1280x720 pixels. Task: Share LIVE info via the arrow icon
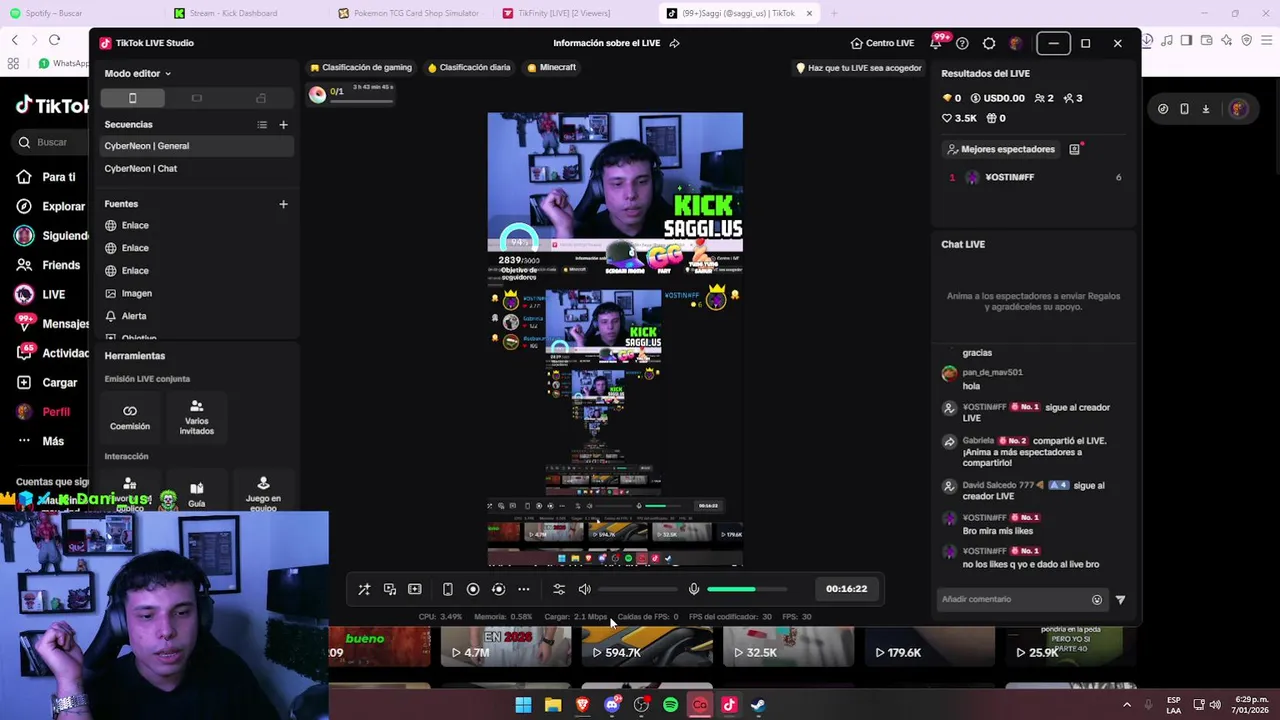coord(674,43)
